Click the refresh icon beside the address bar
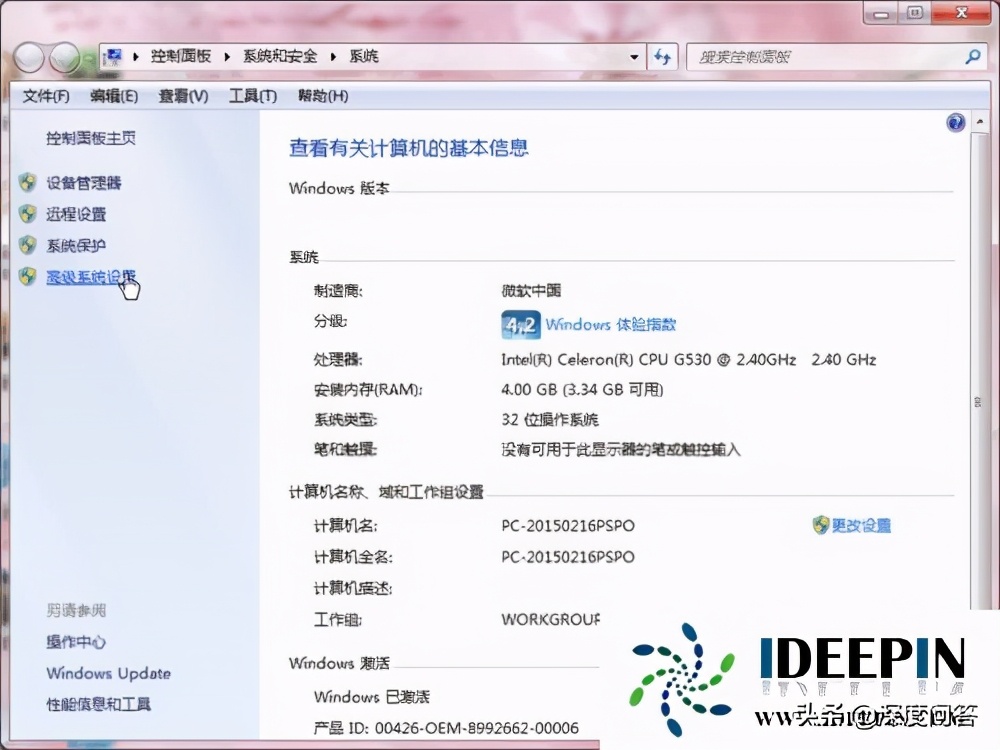The height and width of the screenshot is (750, 1000). tap(663, 57)
